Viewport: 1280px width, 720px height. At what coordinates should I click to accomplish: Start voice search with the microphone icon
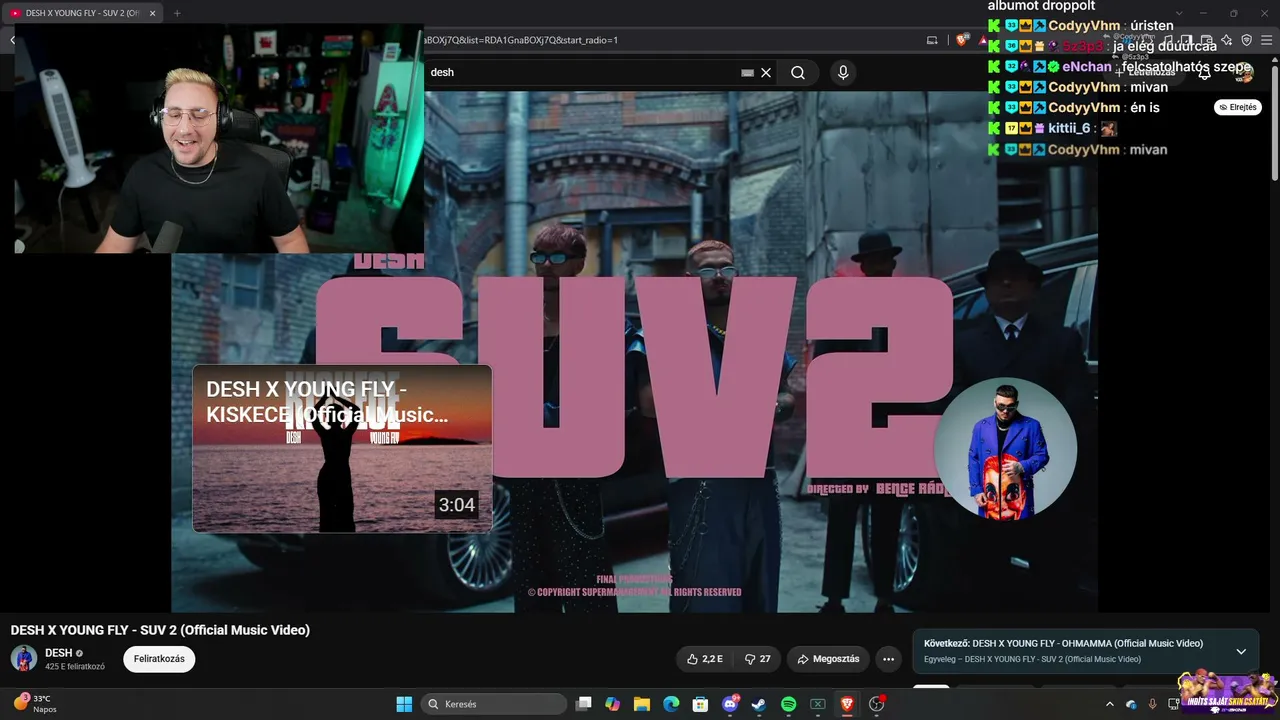click(x=843, y=72)
